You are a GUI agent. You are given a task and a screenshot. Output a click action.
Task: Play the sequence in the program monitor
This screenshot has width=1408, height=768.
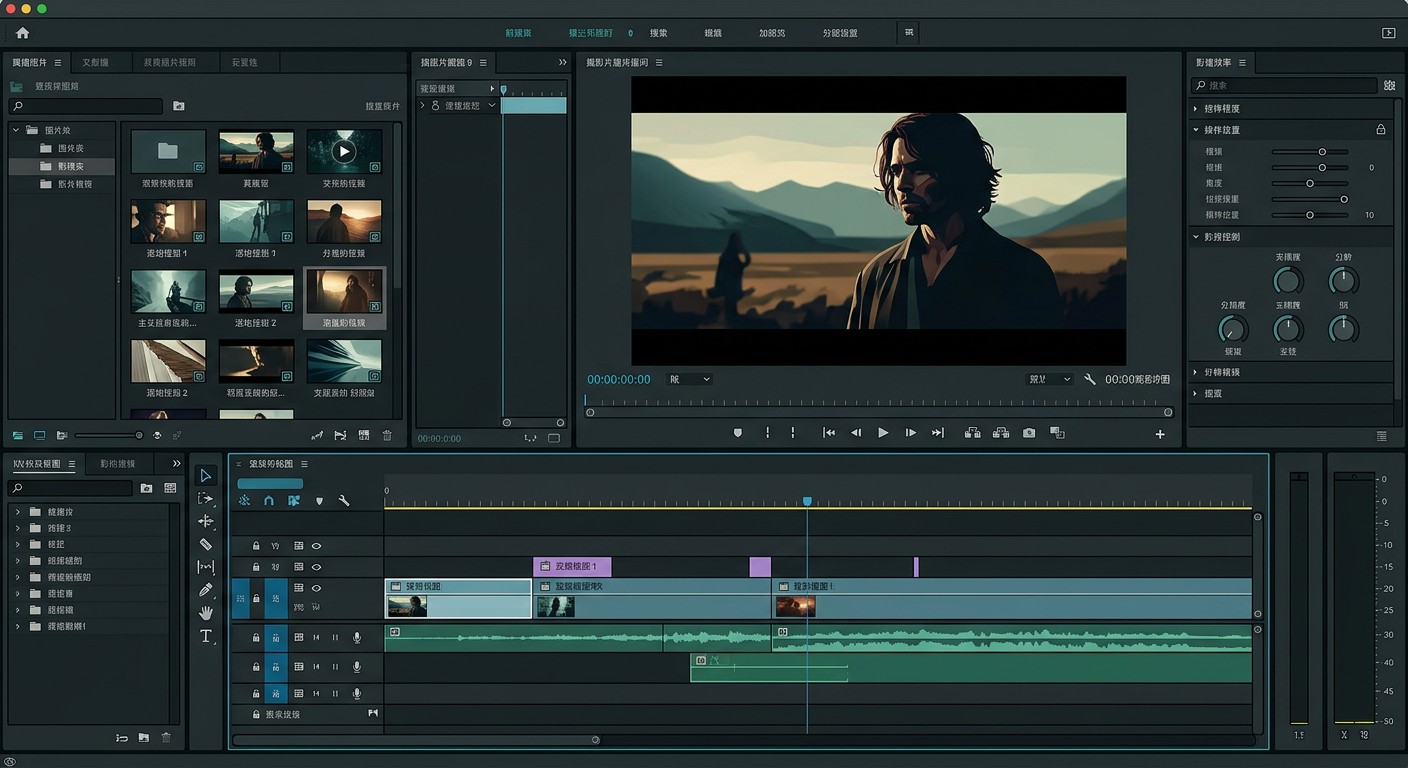click(883, 433)
